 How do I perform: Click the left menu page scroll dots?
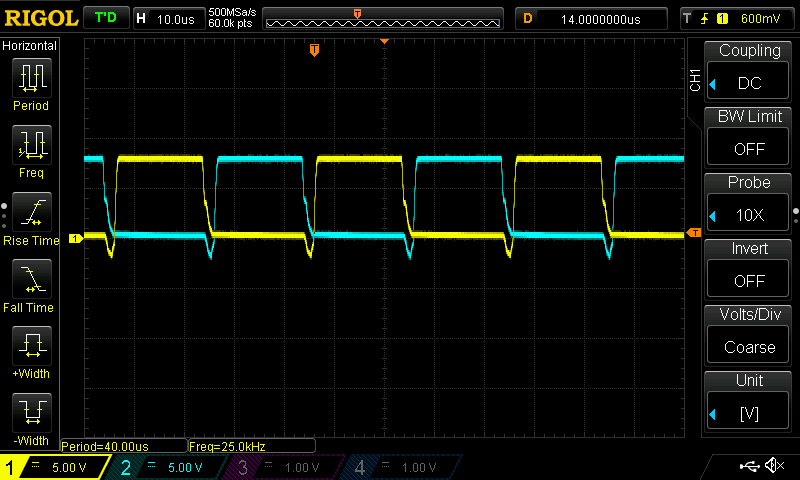[x=4, y=216]
